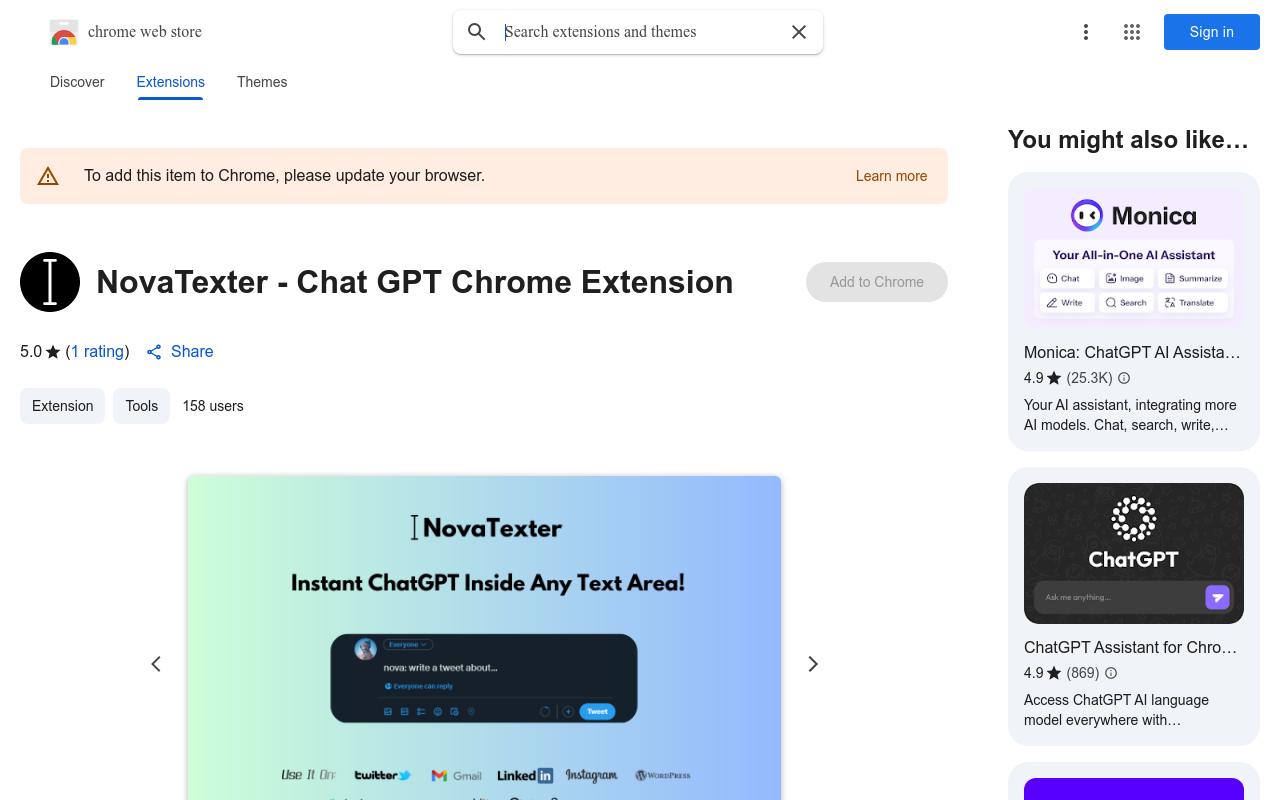Click the Add to Chrome button
1280x800 pixels.
877,282
